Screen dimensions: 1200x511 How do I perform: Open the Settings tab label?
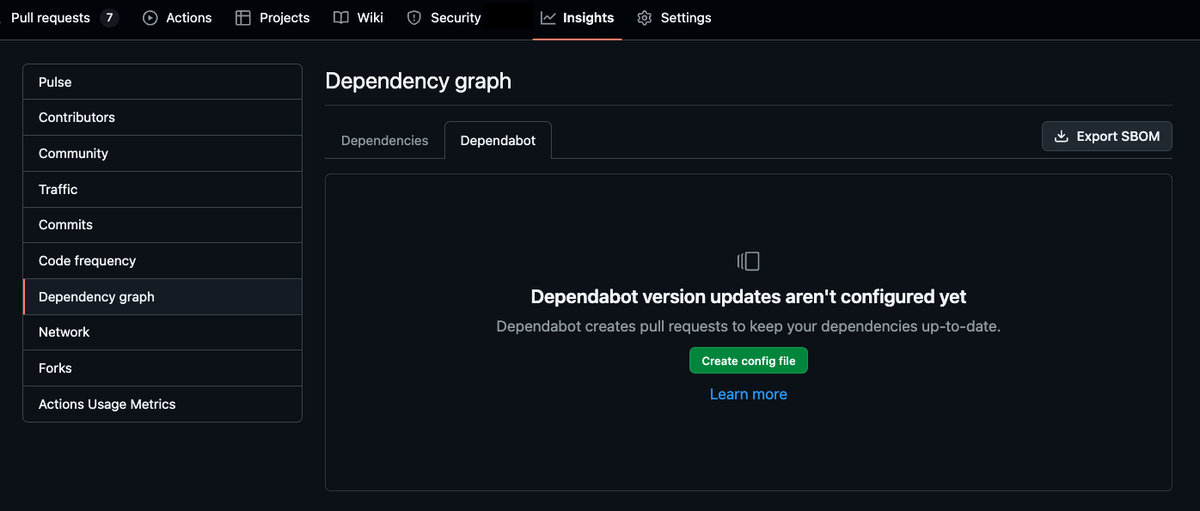point(686,18)
